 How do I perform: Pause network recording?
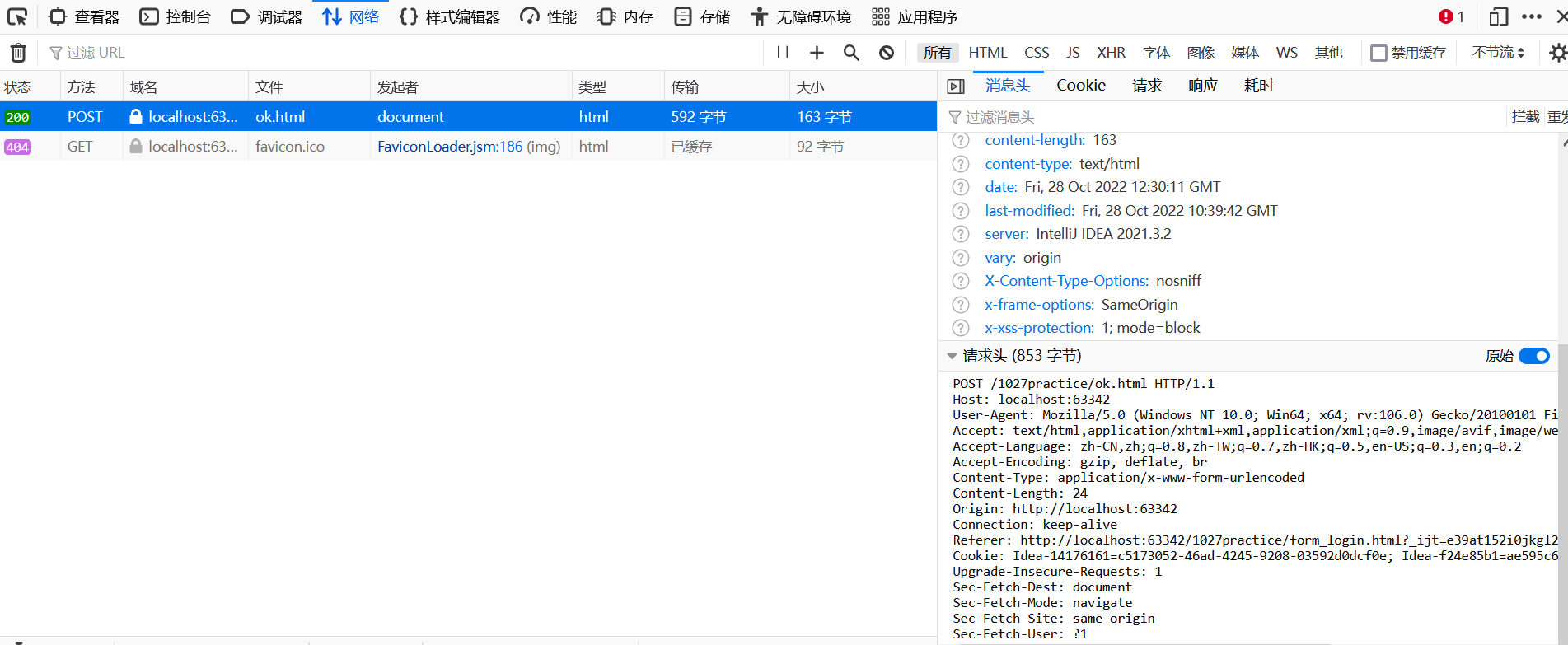click(783, 53)
